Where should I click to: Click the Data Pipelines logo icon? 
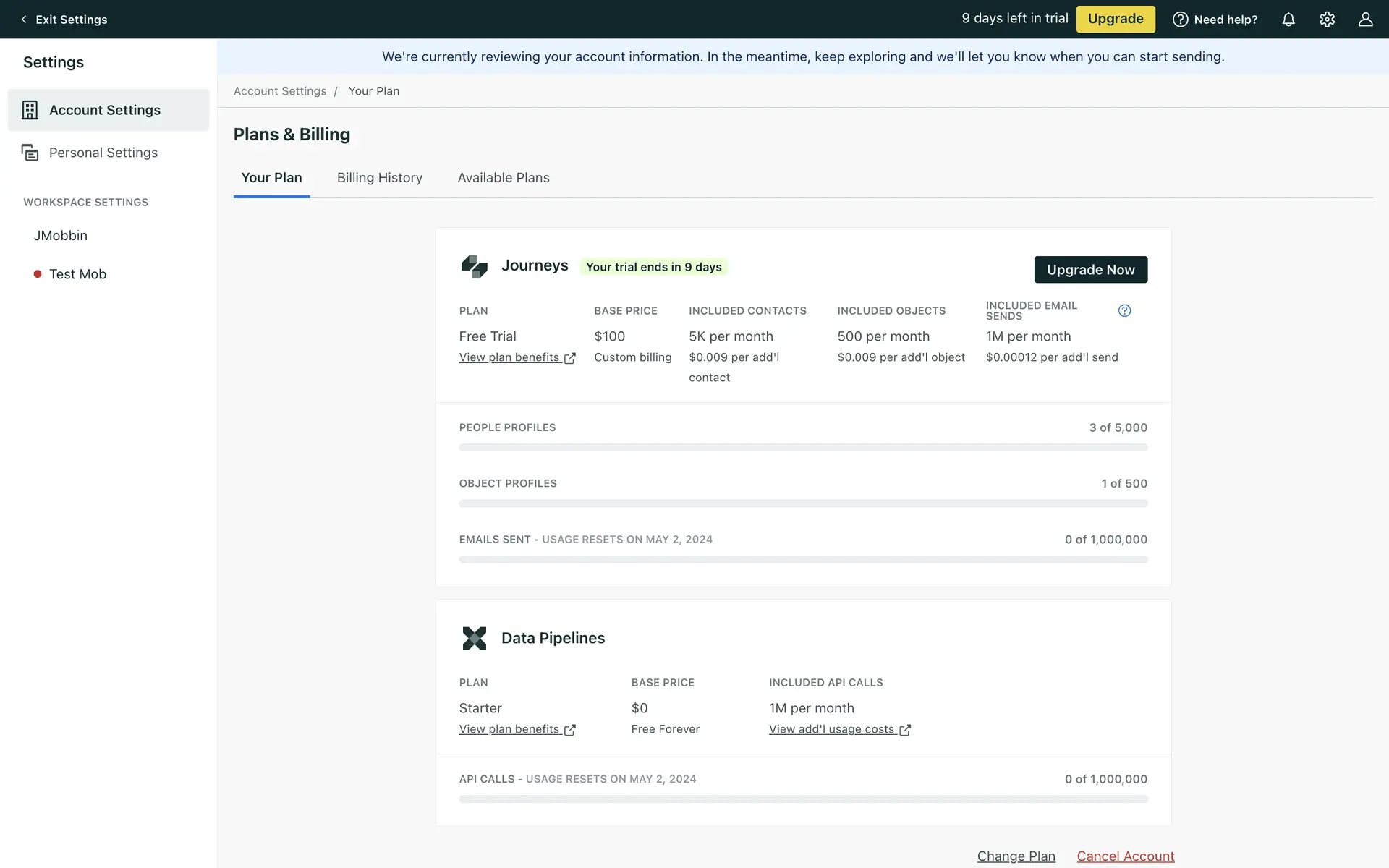(475, 638)
